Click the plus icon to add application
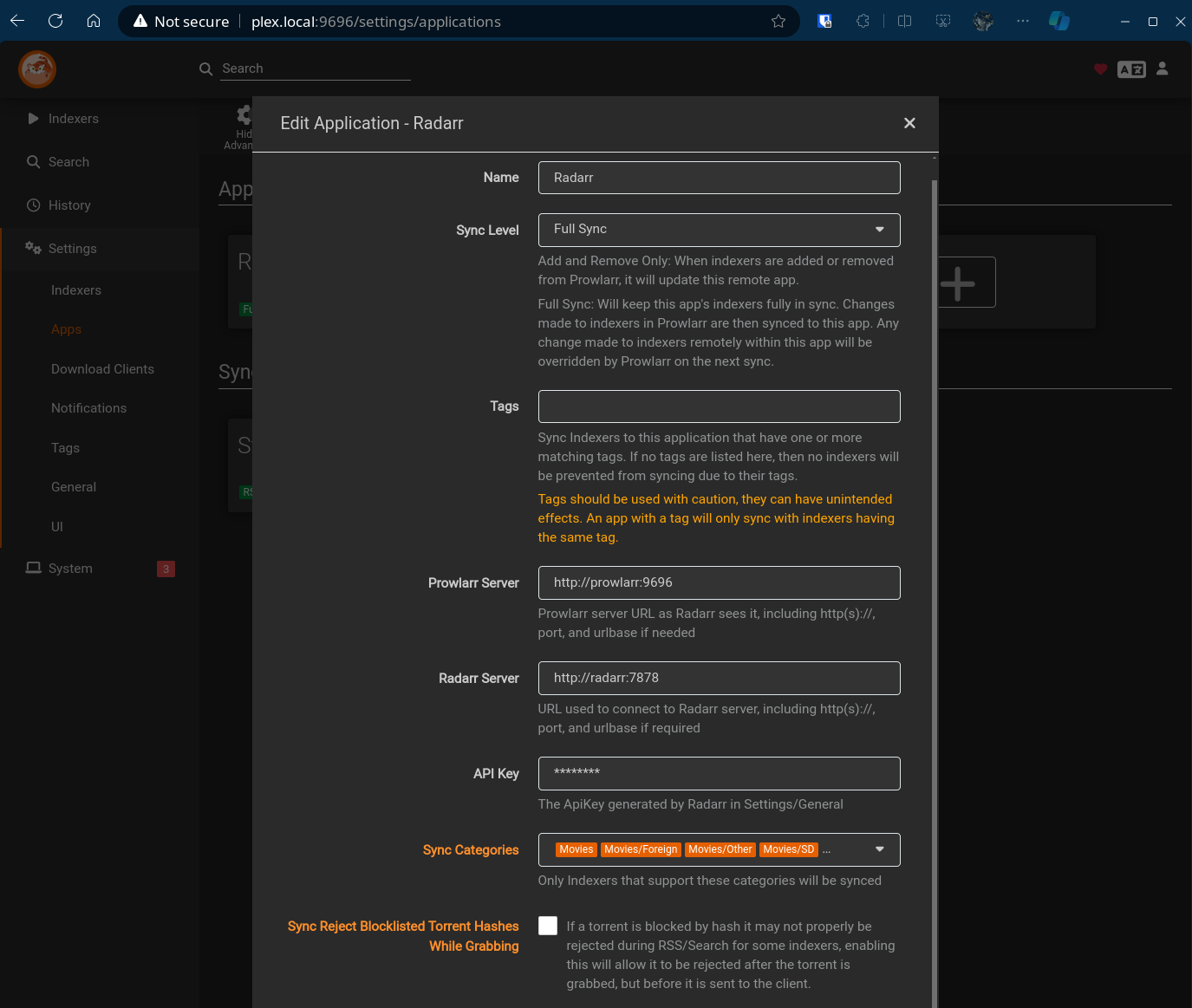 coord(958,283)
